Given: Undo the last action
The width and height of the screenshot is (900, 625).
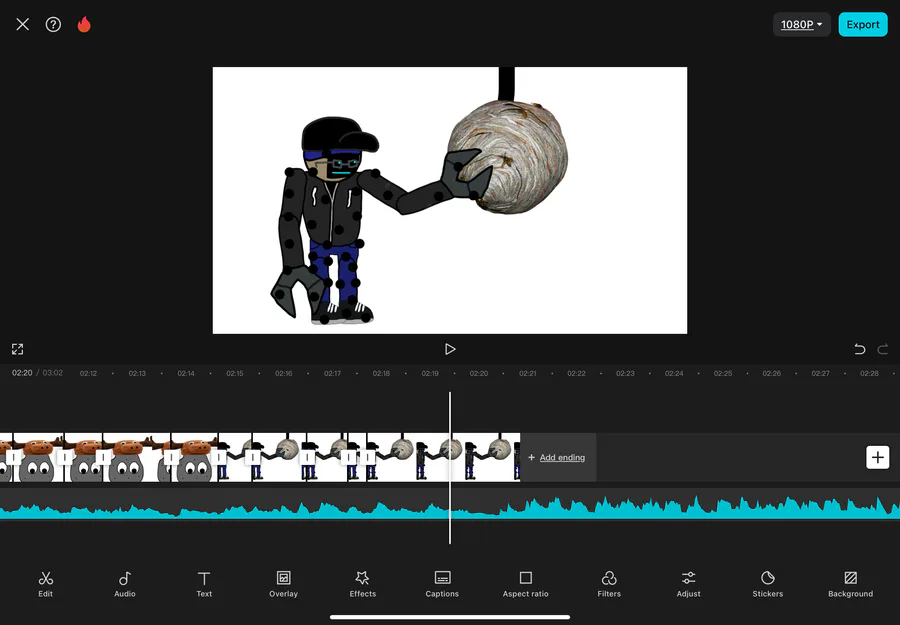Looking at the screenshot, I should [859, 349].
